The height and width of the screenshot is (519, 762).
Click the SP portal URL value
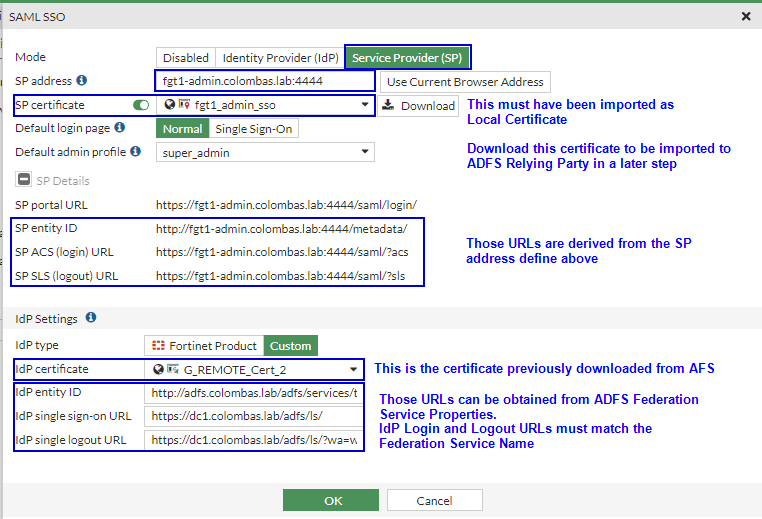(286, 205)
